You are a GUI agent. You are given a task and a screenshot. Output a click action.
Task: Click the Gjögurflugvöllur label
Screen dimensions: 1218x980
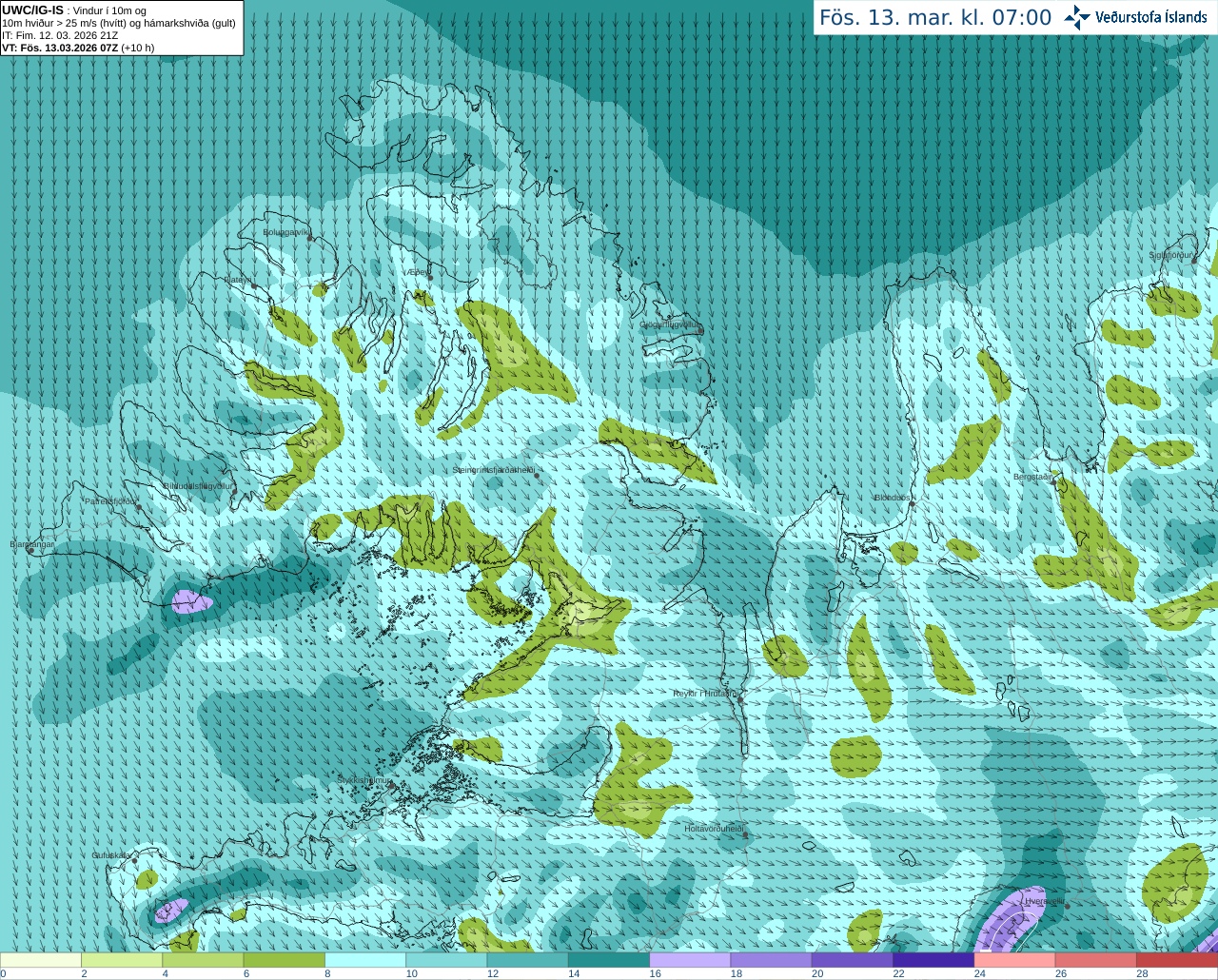pos(670,324)
